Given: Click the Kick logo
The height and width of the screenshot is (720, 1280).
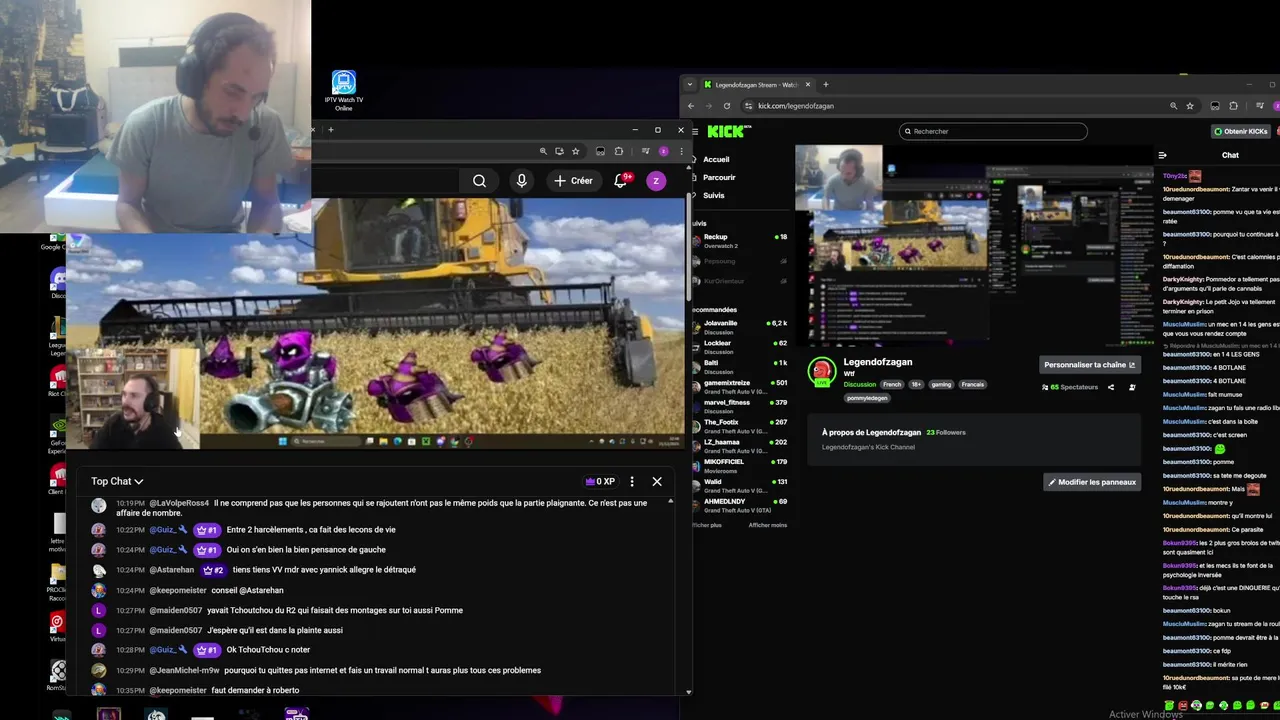Looking at the screenshot, I should click(x=729, y=131).
